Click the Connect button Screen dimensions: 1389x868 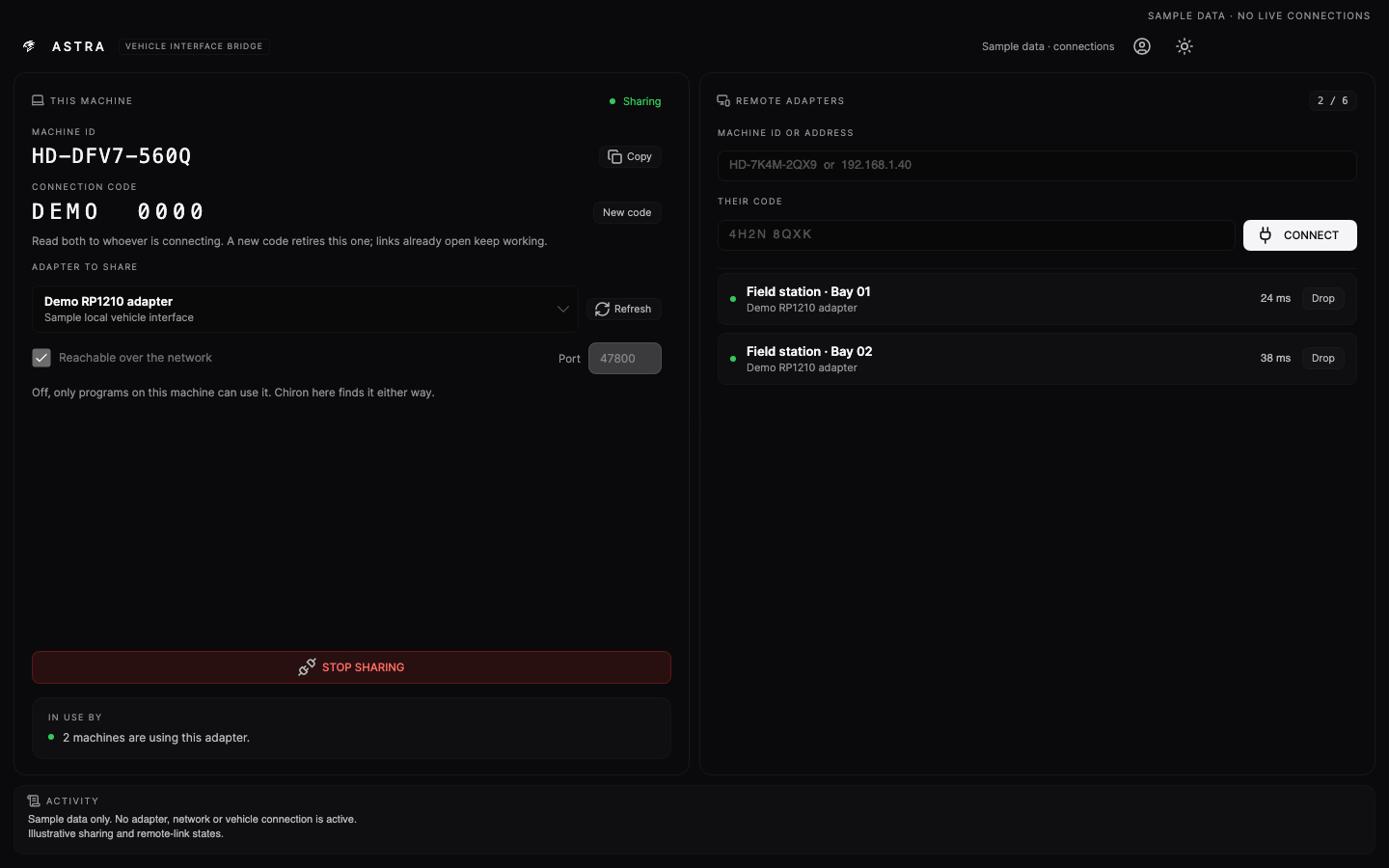(1300, 235)
